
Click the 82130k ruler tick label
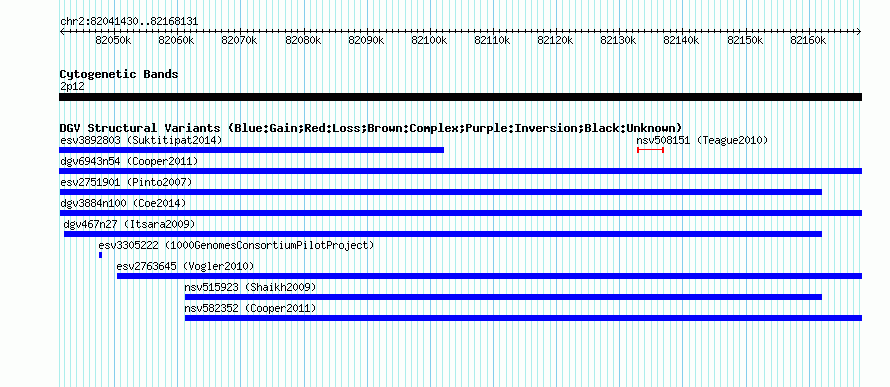[618, 40]
